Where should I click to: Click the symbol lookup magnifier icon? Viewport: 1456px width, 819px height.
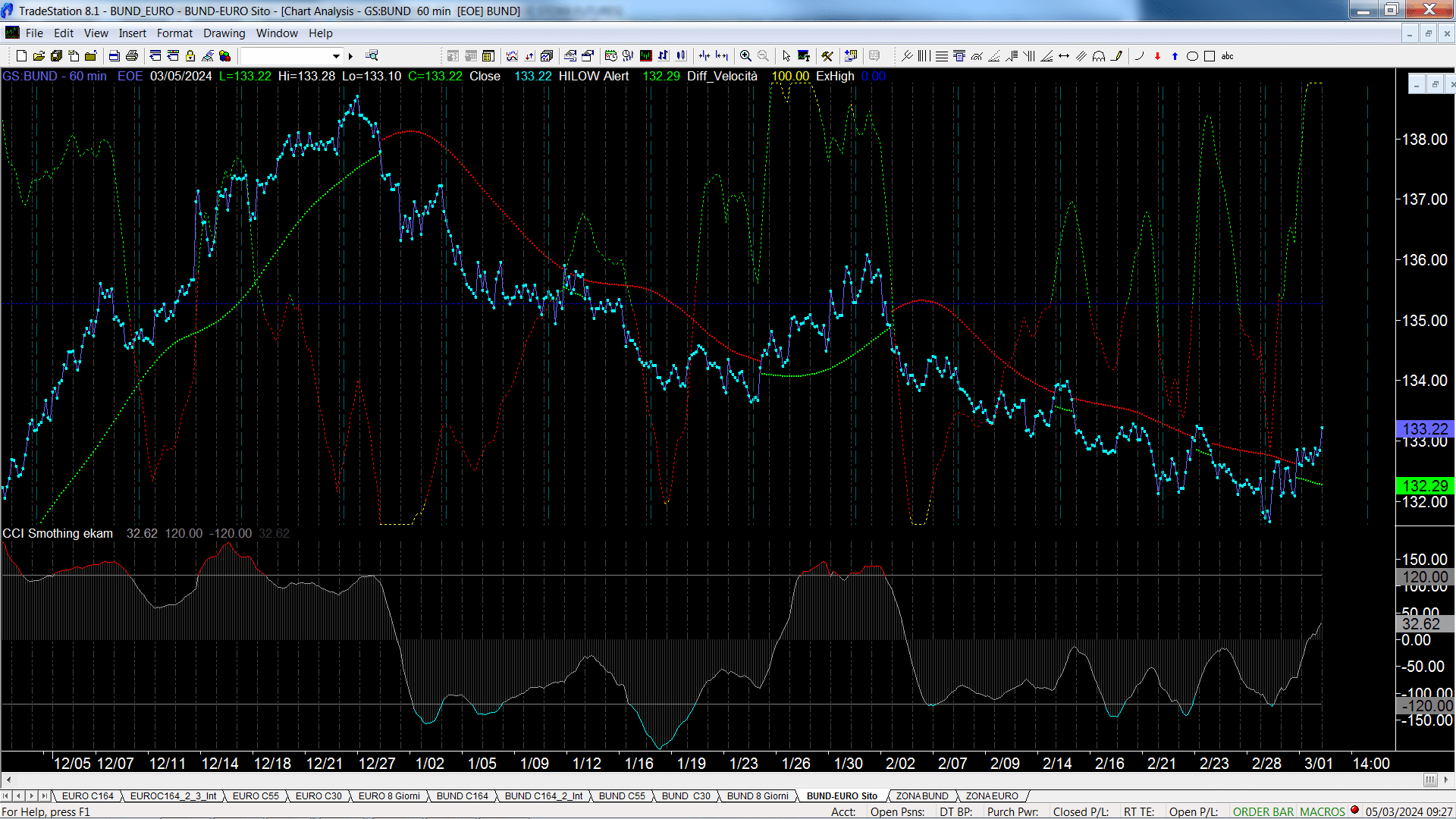pos(372,55)
